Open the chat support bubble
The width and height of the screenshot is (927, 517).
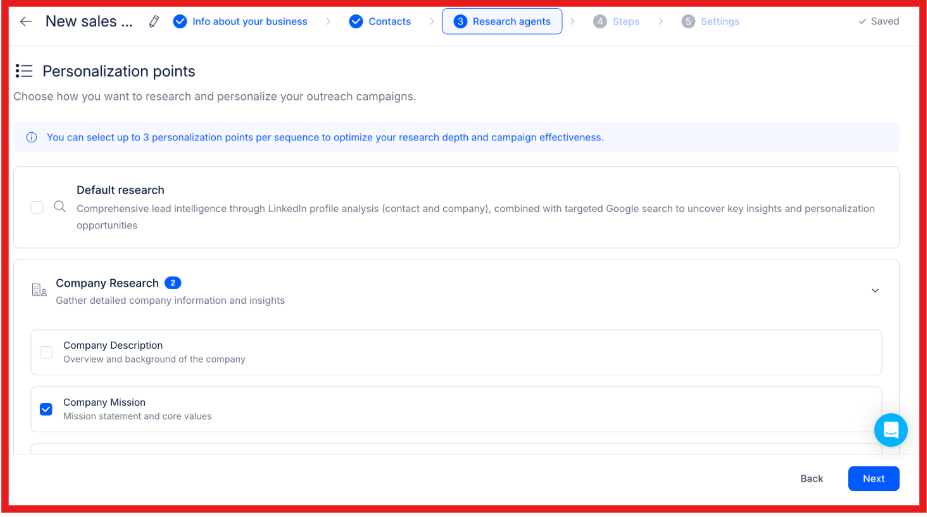point(890,430)
